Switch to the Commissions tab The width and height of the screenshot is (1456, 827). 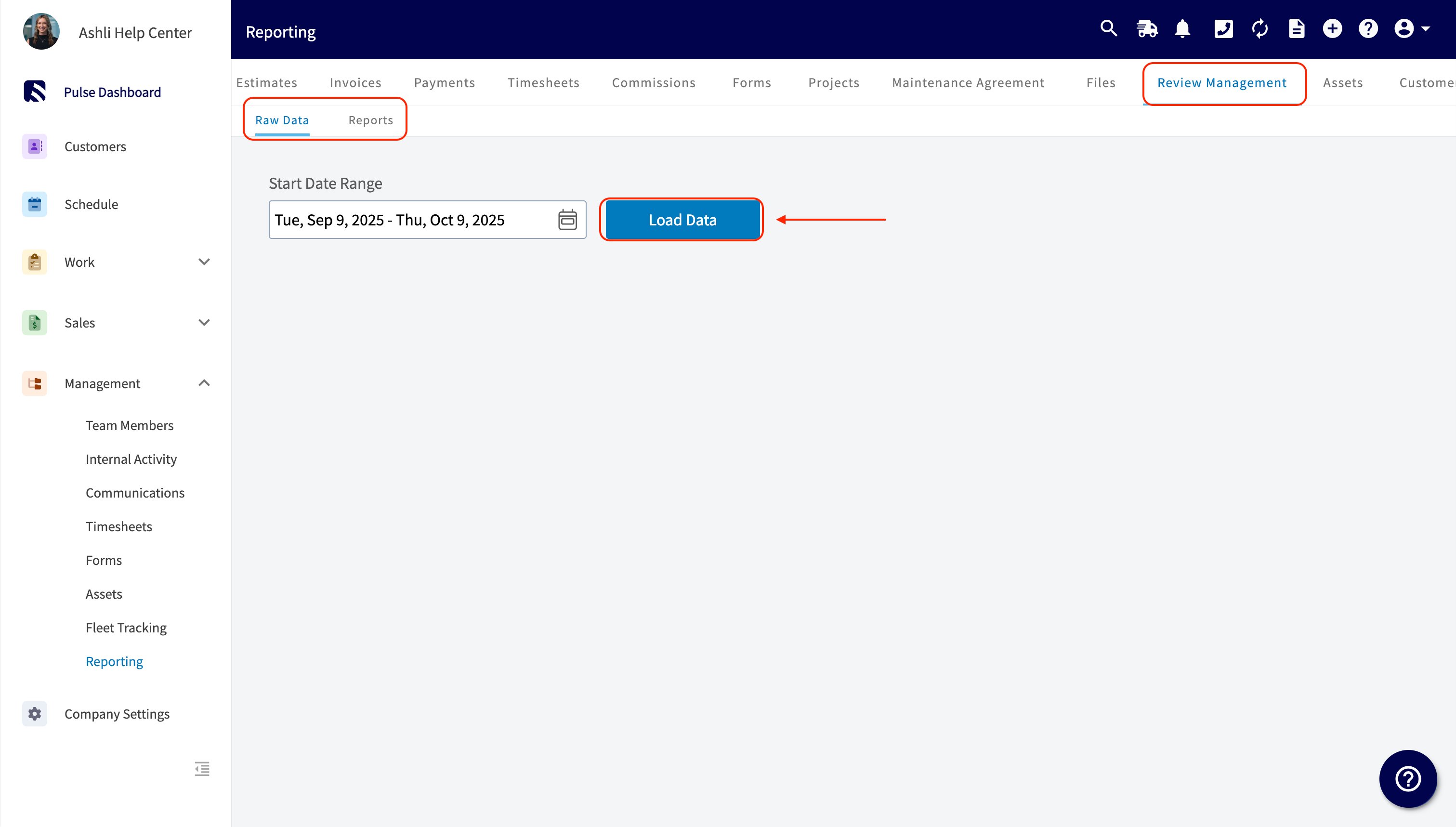pyautogui.click(x=654, y=83)
